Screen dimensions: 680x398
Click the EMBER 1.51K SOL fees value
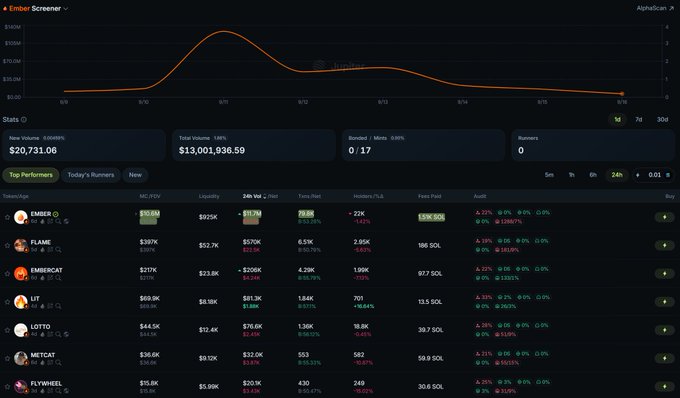point(432,217)
